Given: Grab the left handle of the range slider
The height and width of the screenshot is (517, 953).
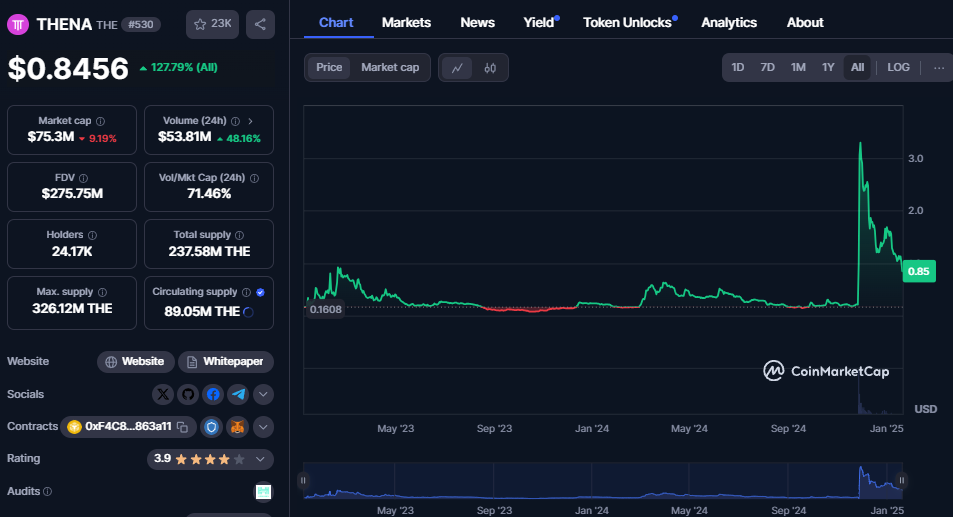Looking at the screenshot, I should (303, 480).
